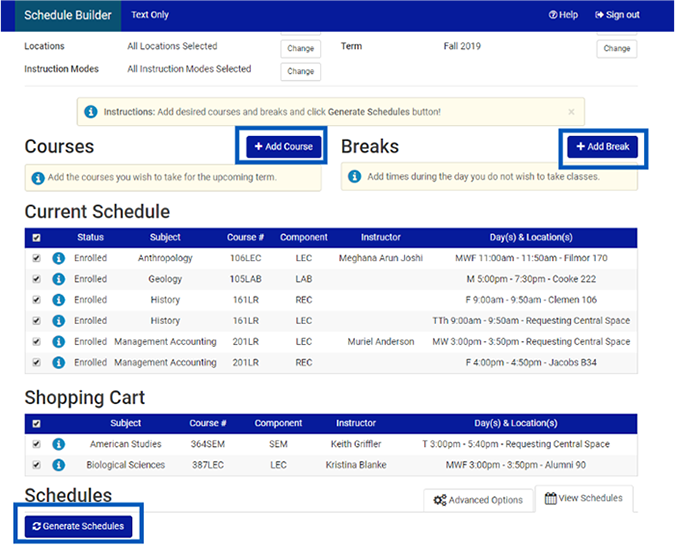Viewport: 675px width, 554px height.
Task: Toggle the select-all checkbox in Current Schedule header
Action: [x=37, y=238]
